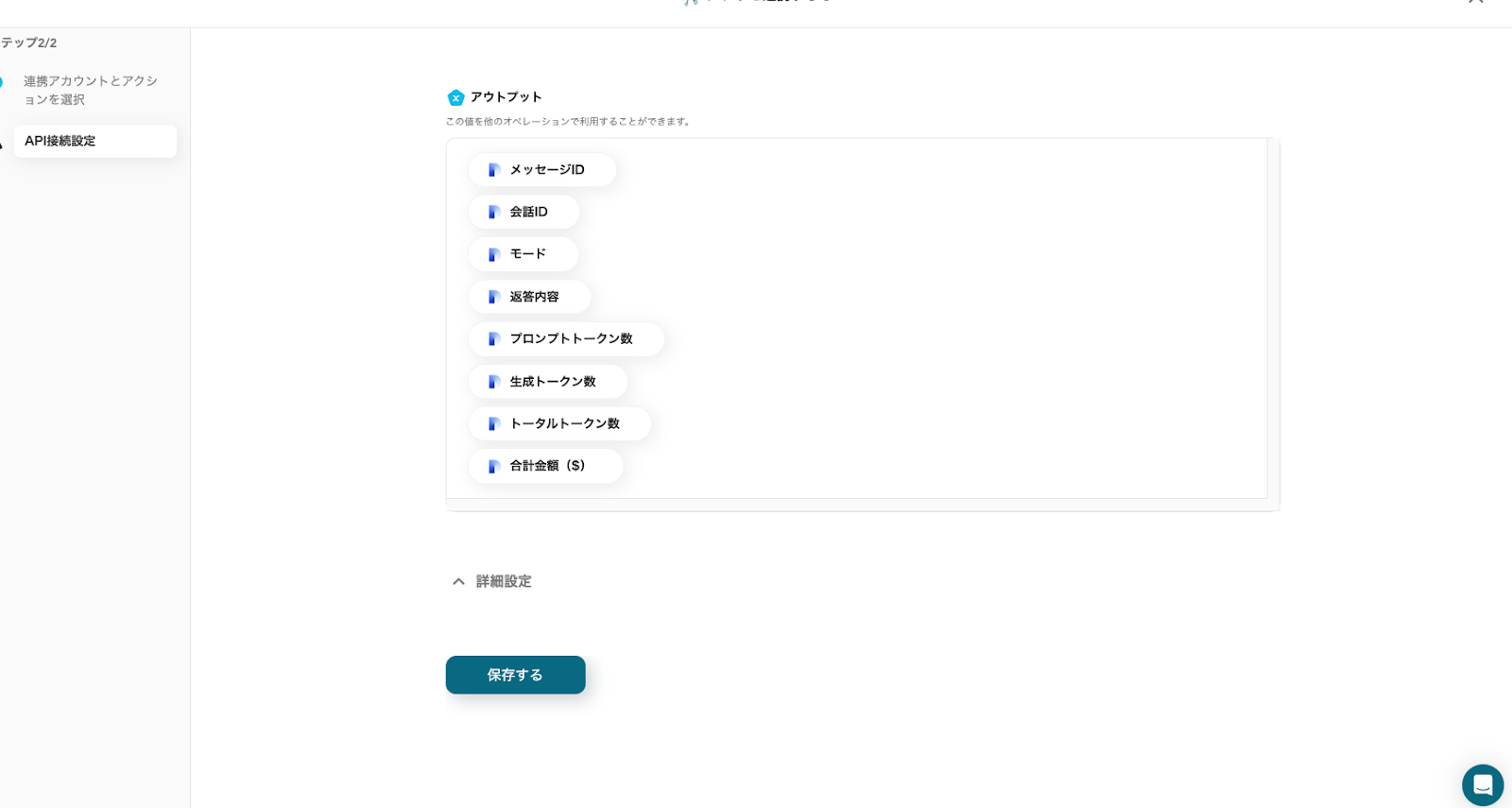The height and width of the screenshot is (808, 1512).
Task: Open the API接続設定 step
Action: point(94,141)
